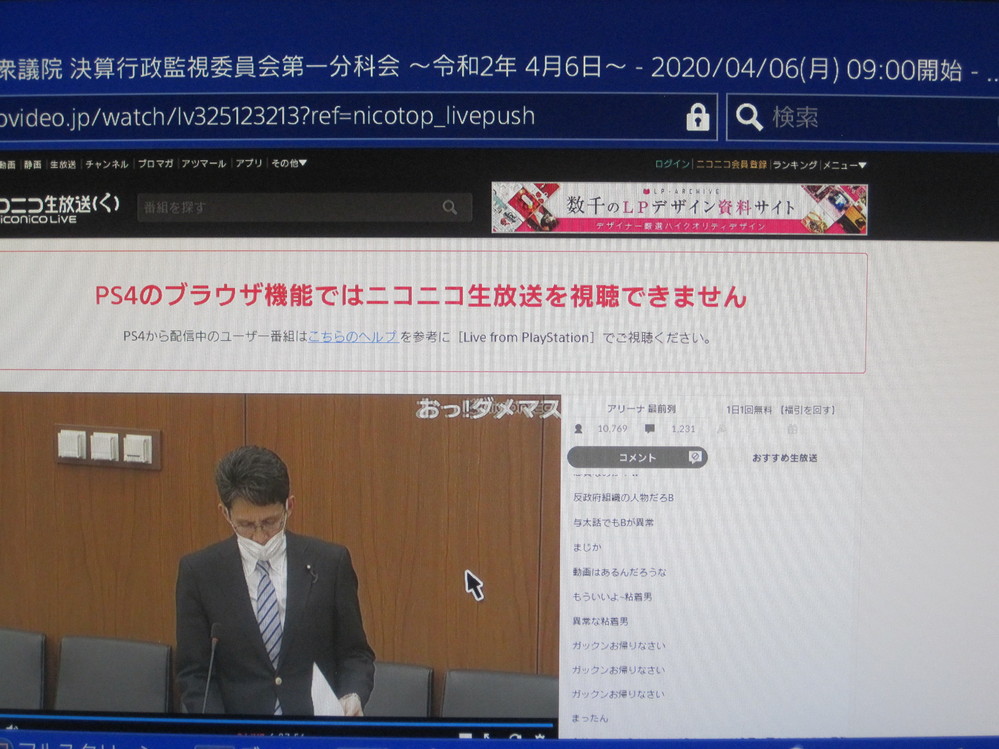Viewport: 999px width, 749px height.
Task: Click the こちらのヘルプ link
Action: click(x=353, y=337)
